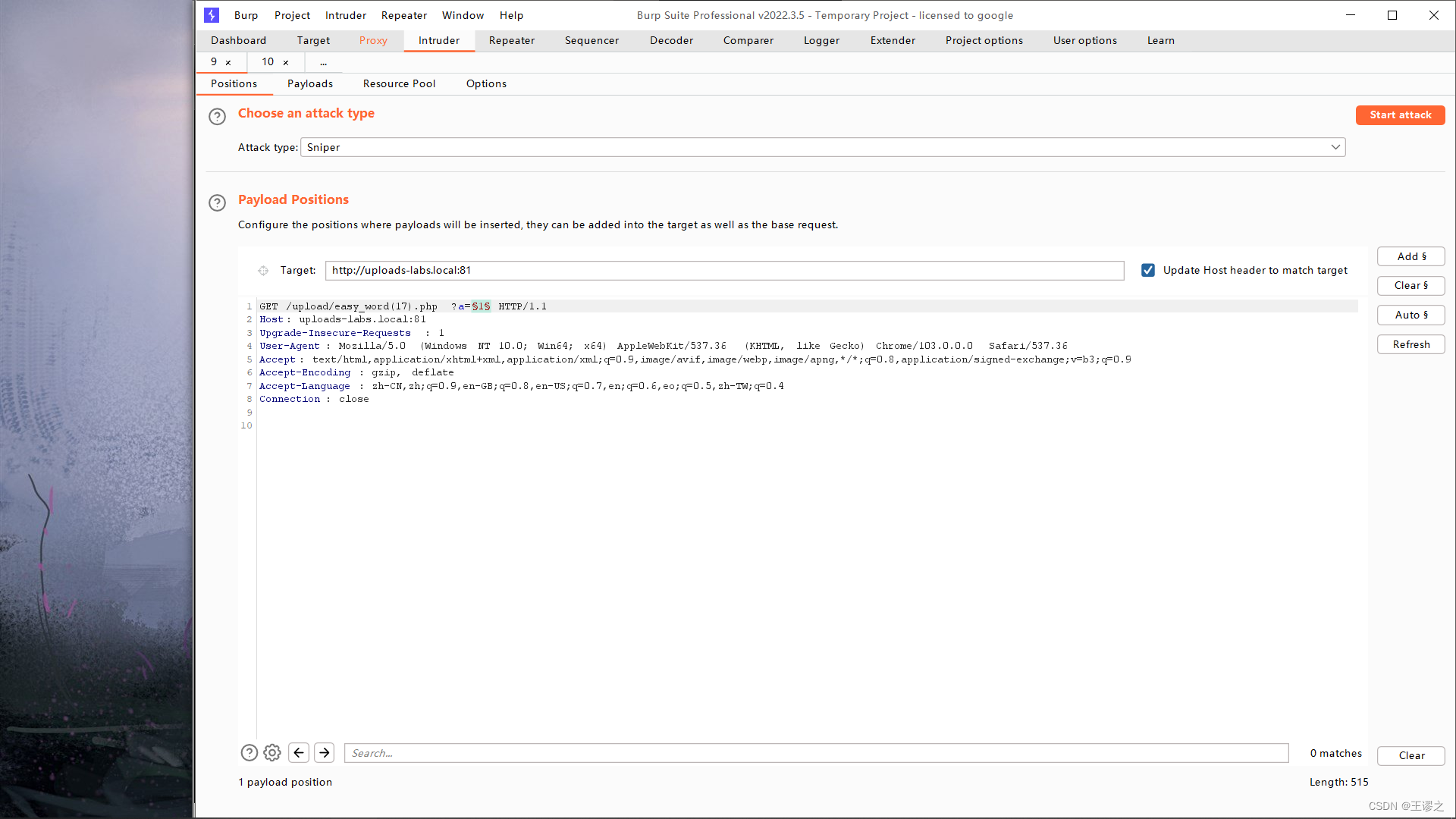Viewport: 1456px width, 819px height.
Task: Switch to the Decoder tab
Action: [x=671, y=40]
